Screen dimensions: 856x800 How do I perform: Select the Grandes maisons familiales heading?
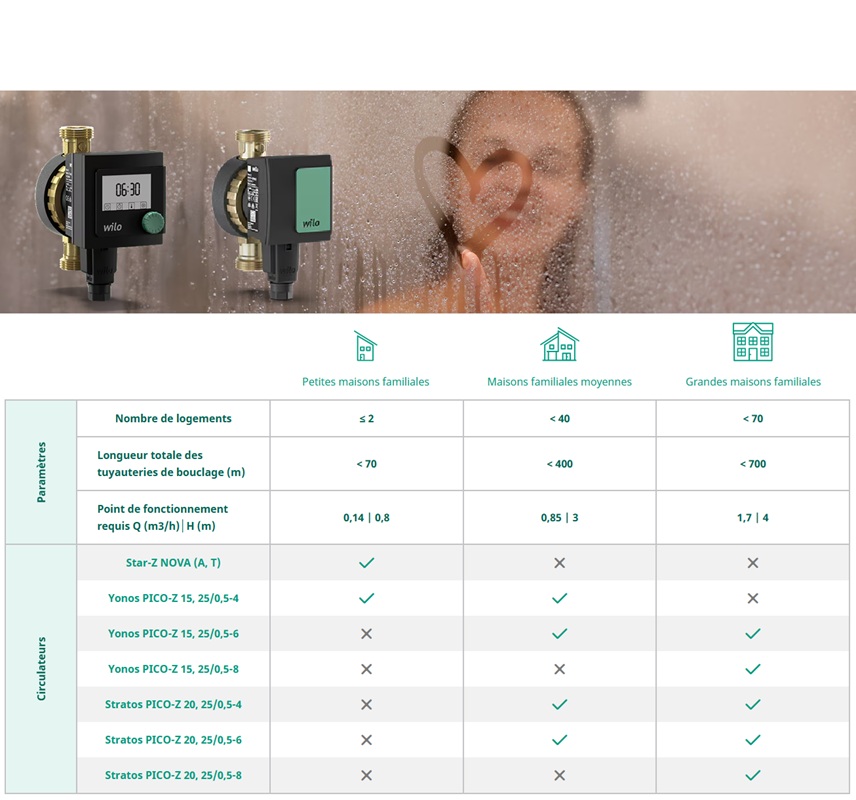753,382
